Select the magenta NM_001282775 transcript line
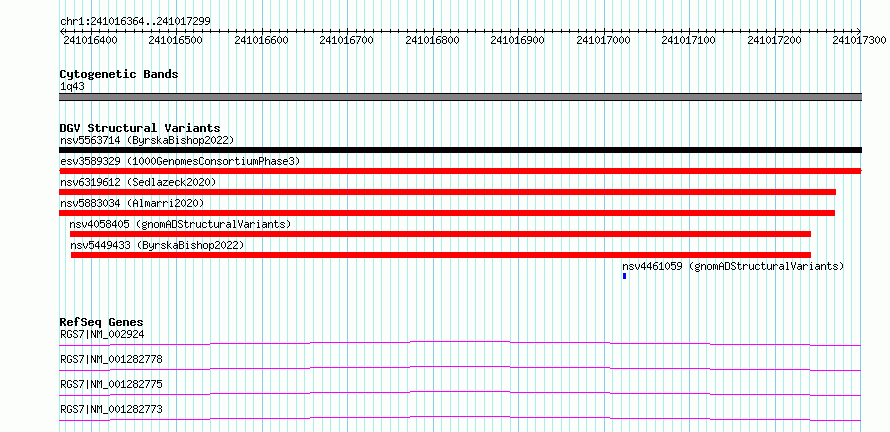Viewport: 890px width, 432px height. [460, 393]
